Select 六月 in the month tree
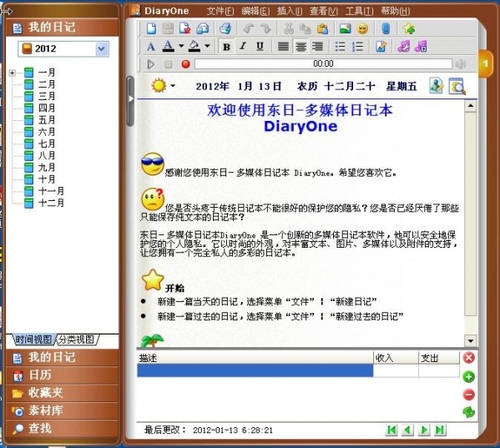This screenshot has height=448, width=500. (x=46, y=132)
